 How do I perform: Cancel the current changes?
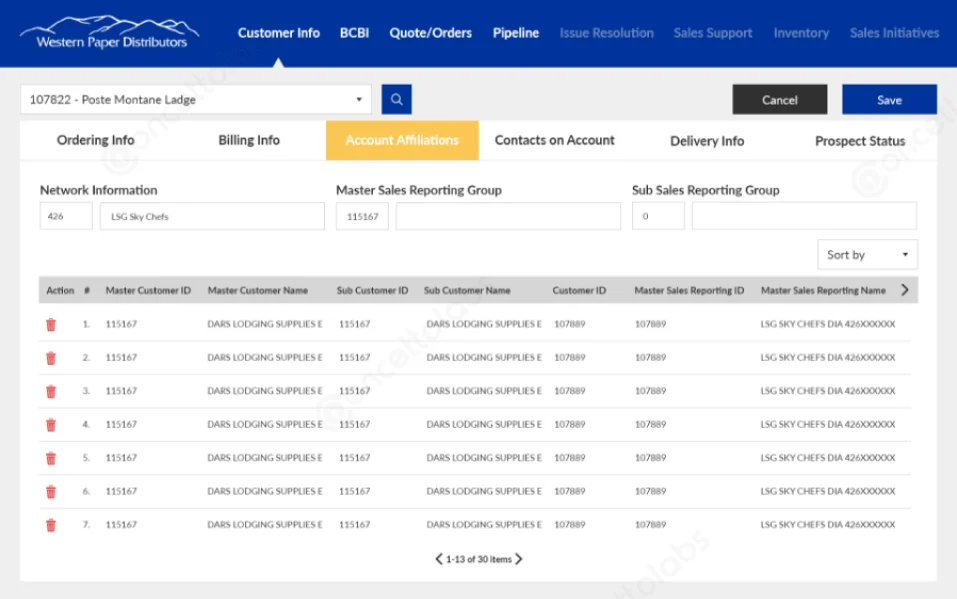[x=779, y=99]
